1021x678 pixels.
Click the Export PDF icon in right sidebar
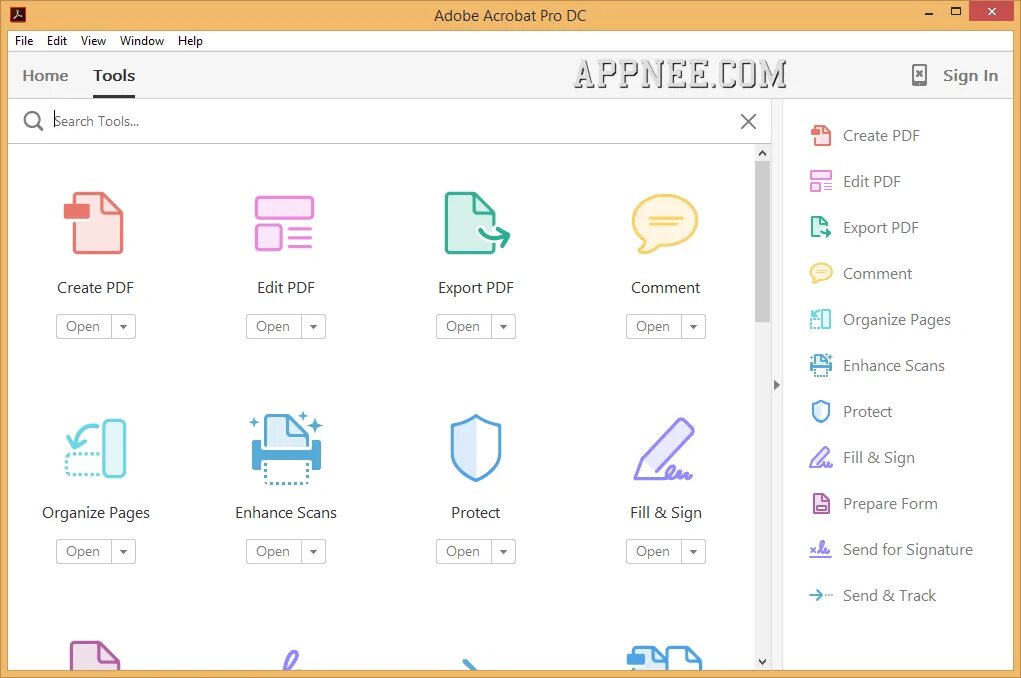click(x=820, y=227)
